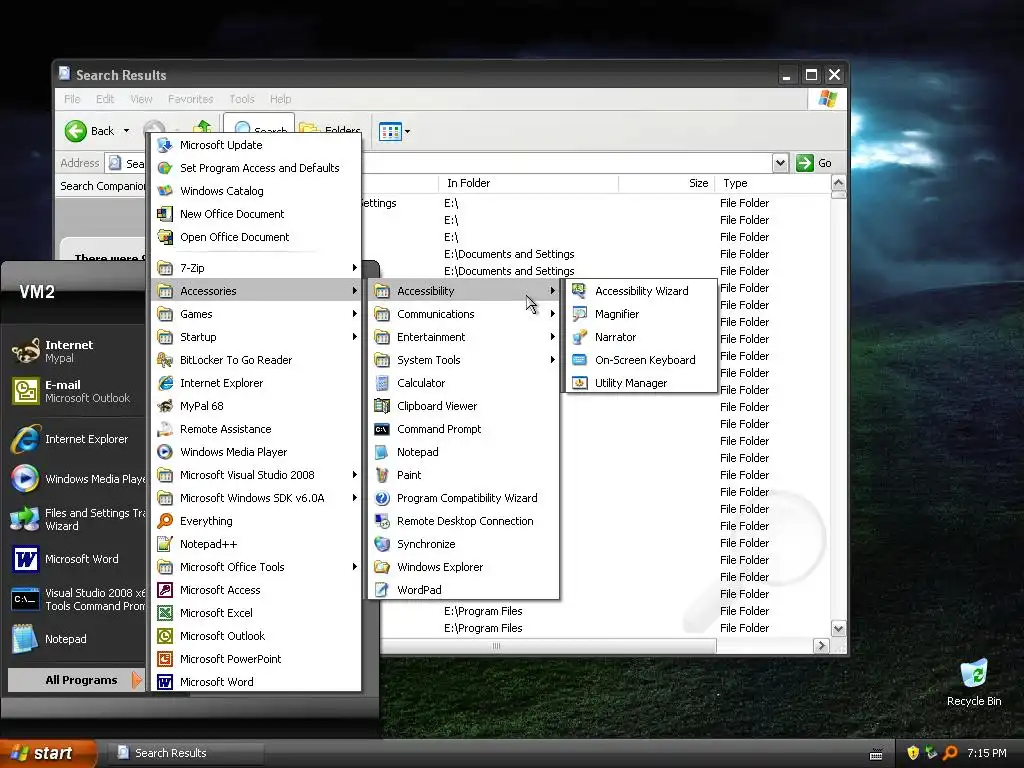This screenshot has width=1024, height=768.
Task: Launch Notepad from the Accessories submenu
Action: pos(462,452)
